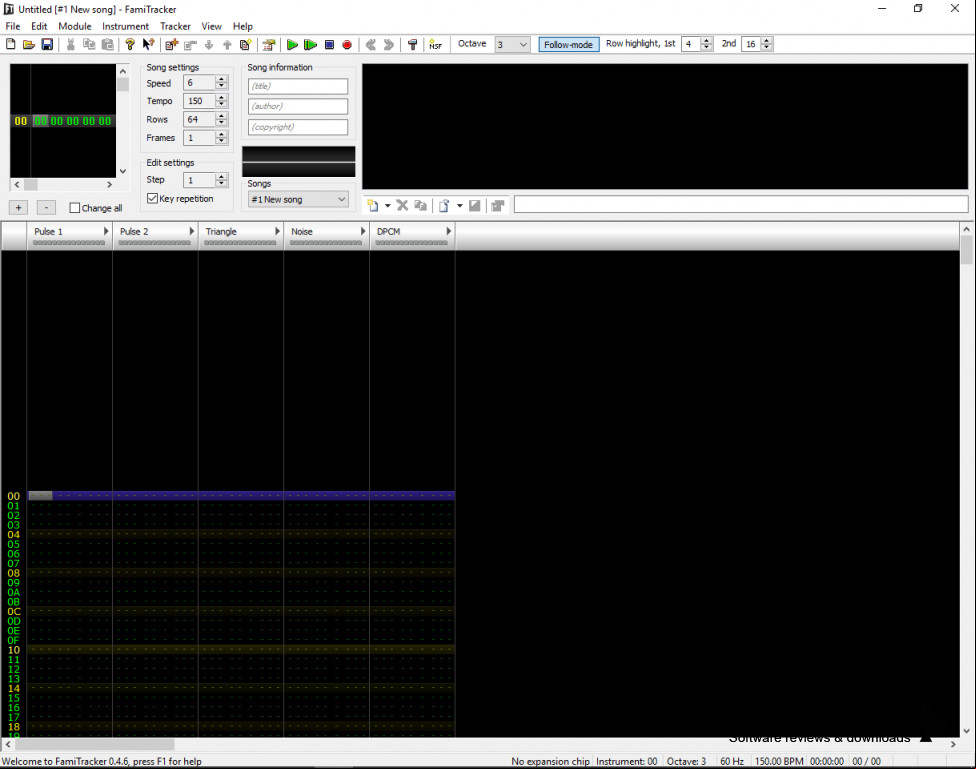This screenshot has height=769, width=976.
Task: Click the copyright field
Action: pos(298,127)
